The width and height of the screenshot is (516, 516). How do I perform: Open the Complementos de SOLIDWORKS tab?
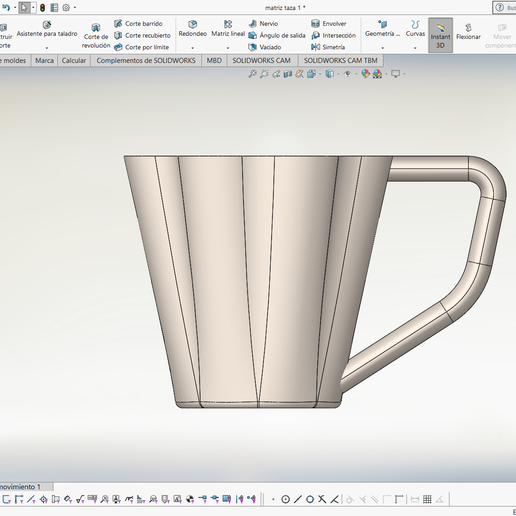146,61
